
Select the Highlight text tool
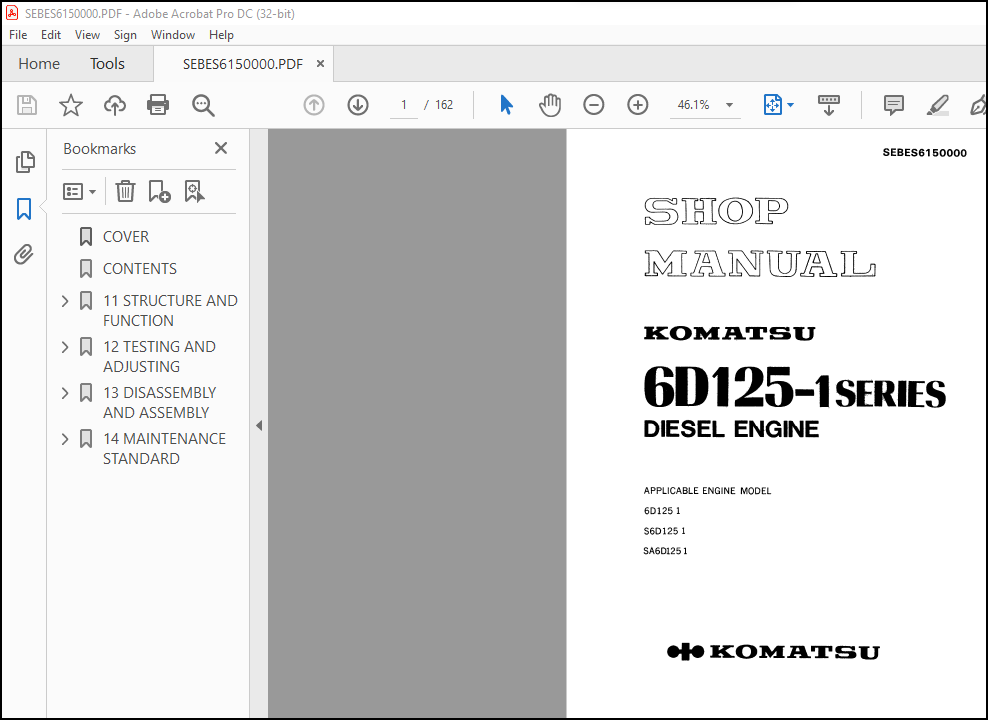pyautogui.click(x=938, y=105)
